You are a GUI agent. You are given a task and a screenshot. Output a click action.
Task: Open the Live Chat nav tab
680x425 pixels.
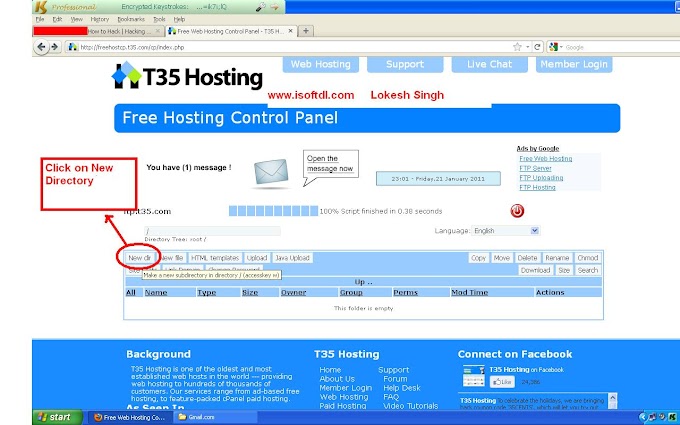pyautogui.click(x=490, y=64)
